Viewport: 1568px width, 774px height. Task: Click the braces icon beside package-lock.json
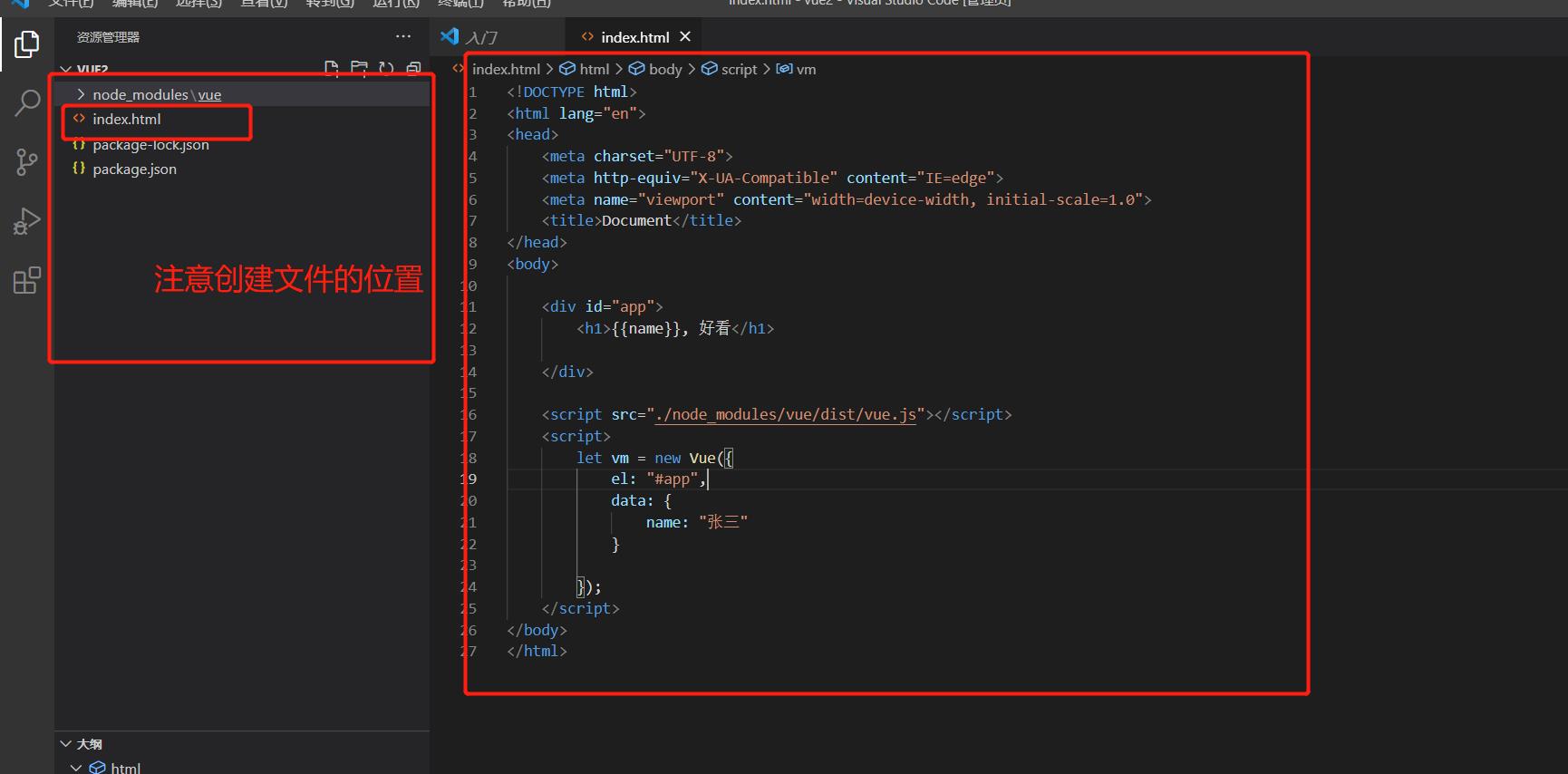point(79,144)
